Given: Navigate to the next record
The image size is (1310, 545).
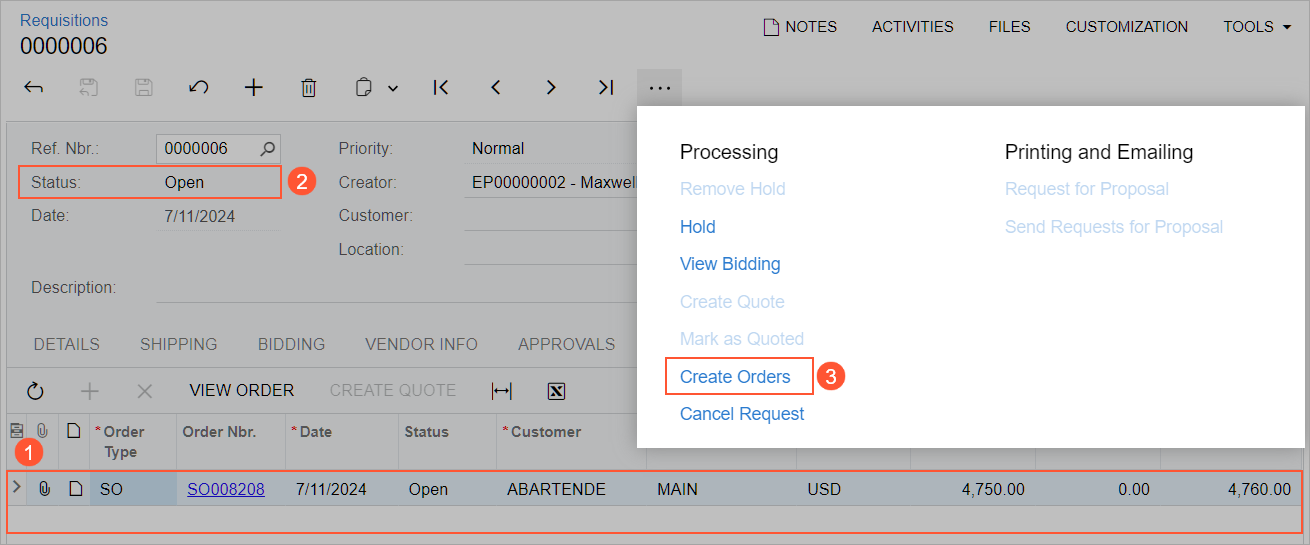Looking at the screenshot, I should pos(550,88).
